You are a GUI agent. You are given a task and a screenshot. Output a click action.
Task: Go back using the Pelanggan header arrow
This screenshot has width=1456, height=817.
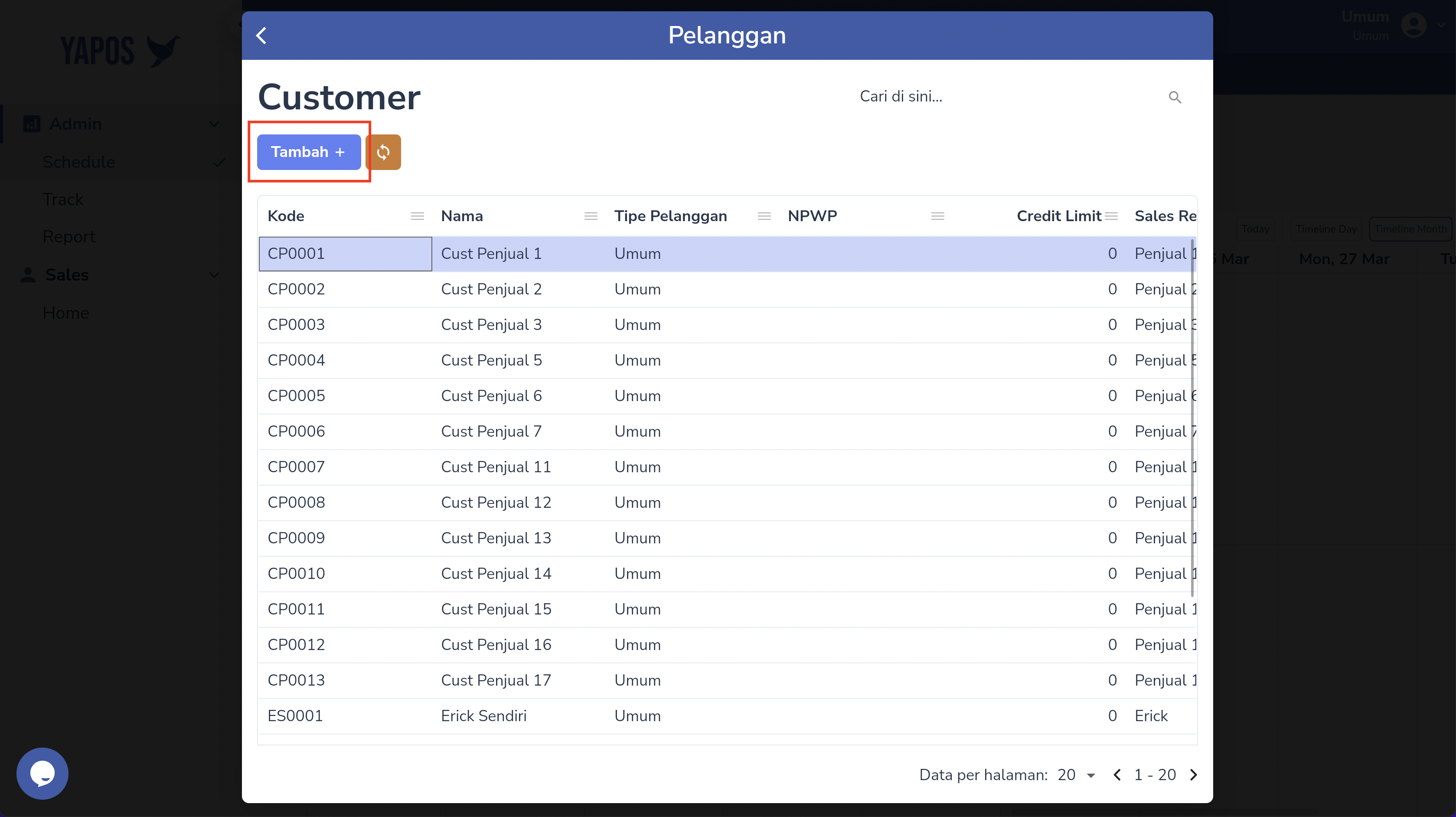(261, 36)
